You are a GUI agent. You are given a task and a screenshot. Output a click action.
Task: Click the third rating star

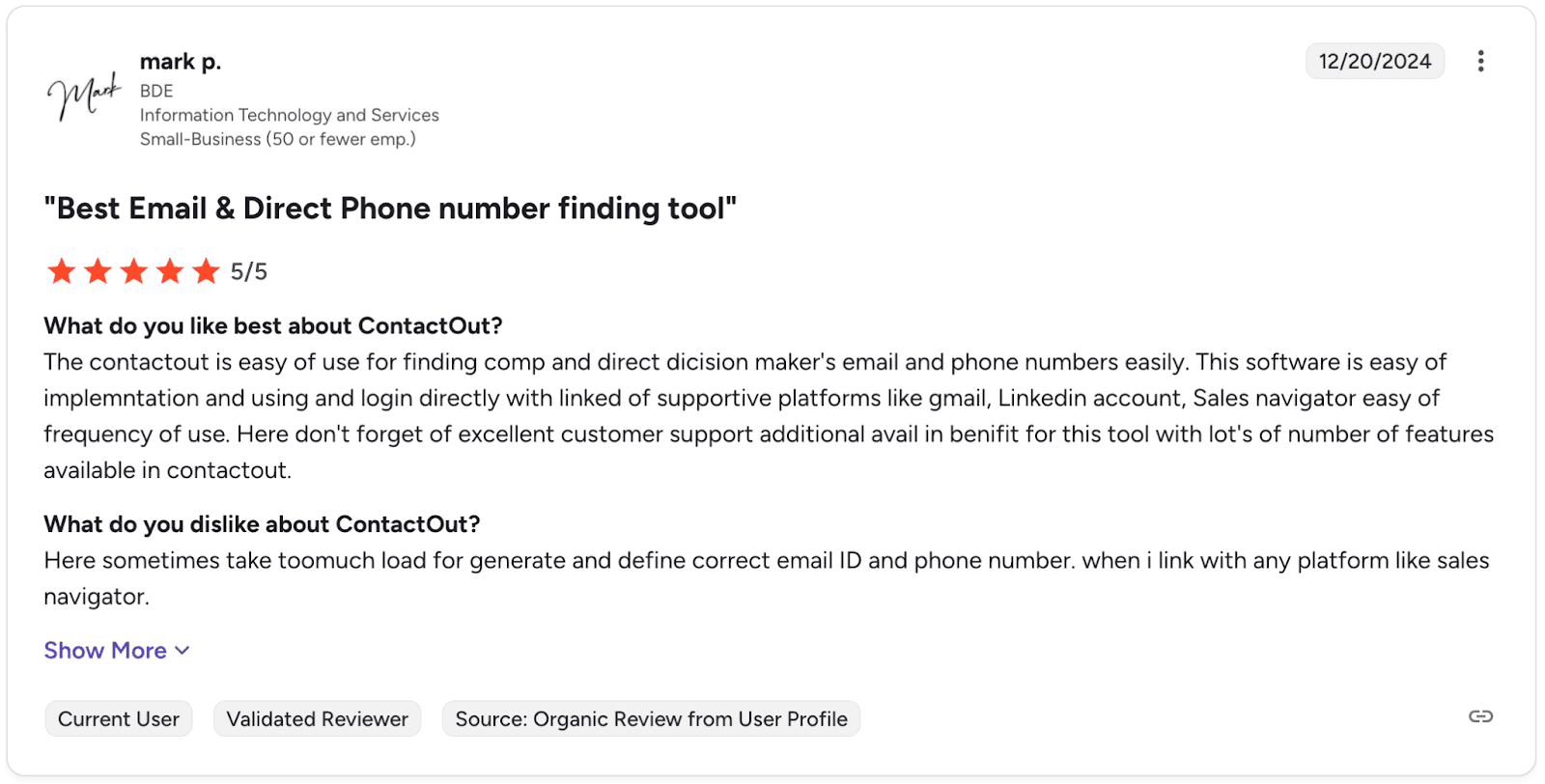(134, 271)
